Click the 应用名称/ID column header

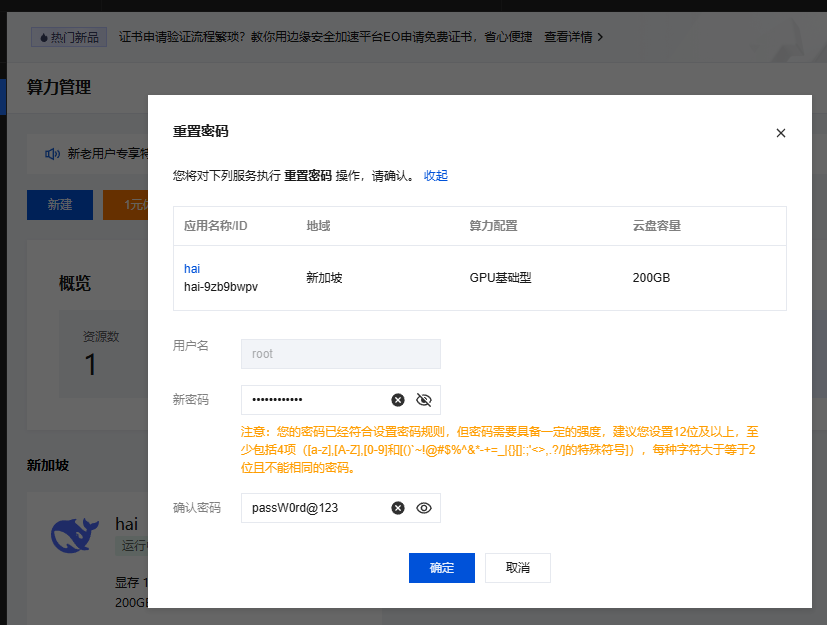[215, 226]
